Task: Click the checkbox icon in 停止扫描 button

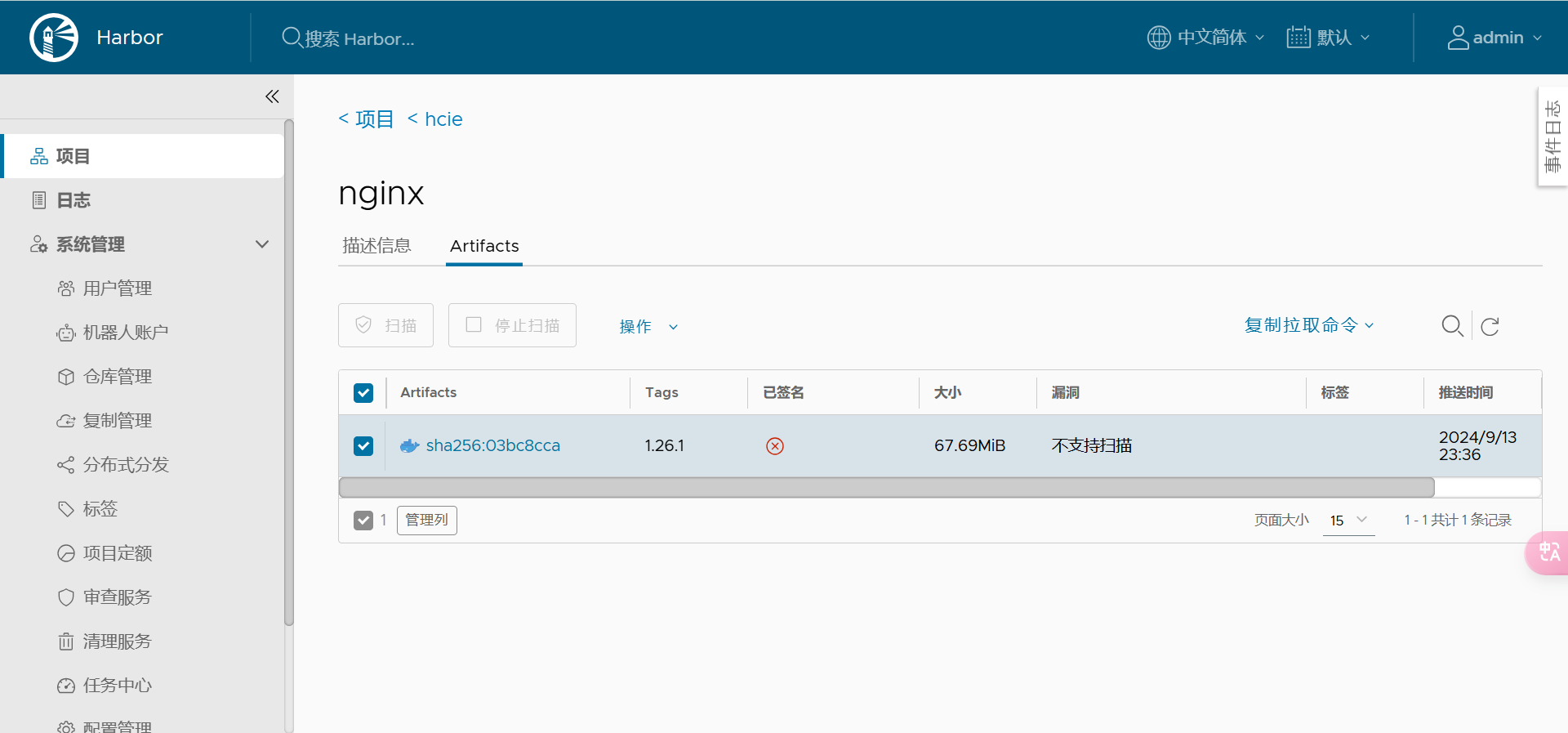Action: click(x=474, y=324)
